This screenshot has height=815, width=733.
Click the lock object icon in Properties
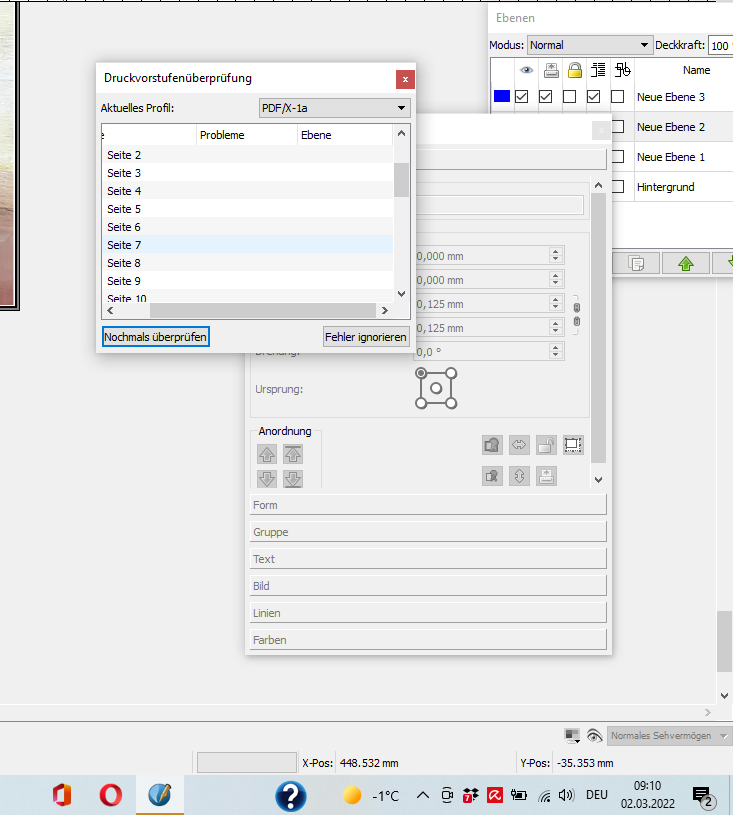546,445
